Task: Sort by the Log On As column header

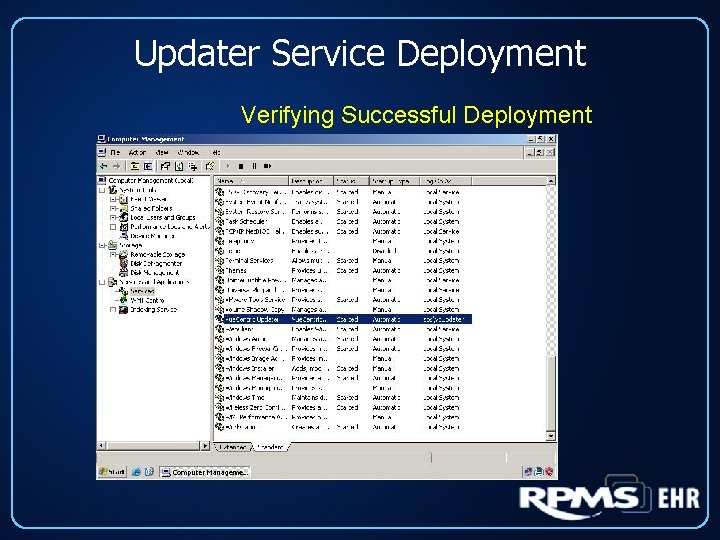Action: (446, 181)
